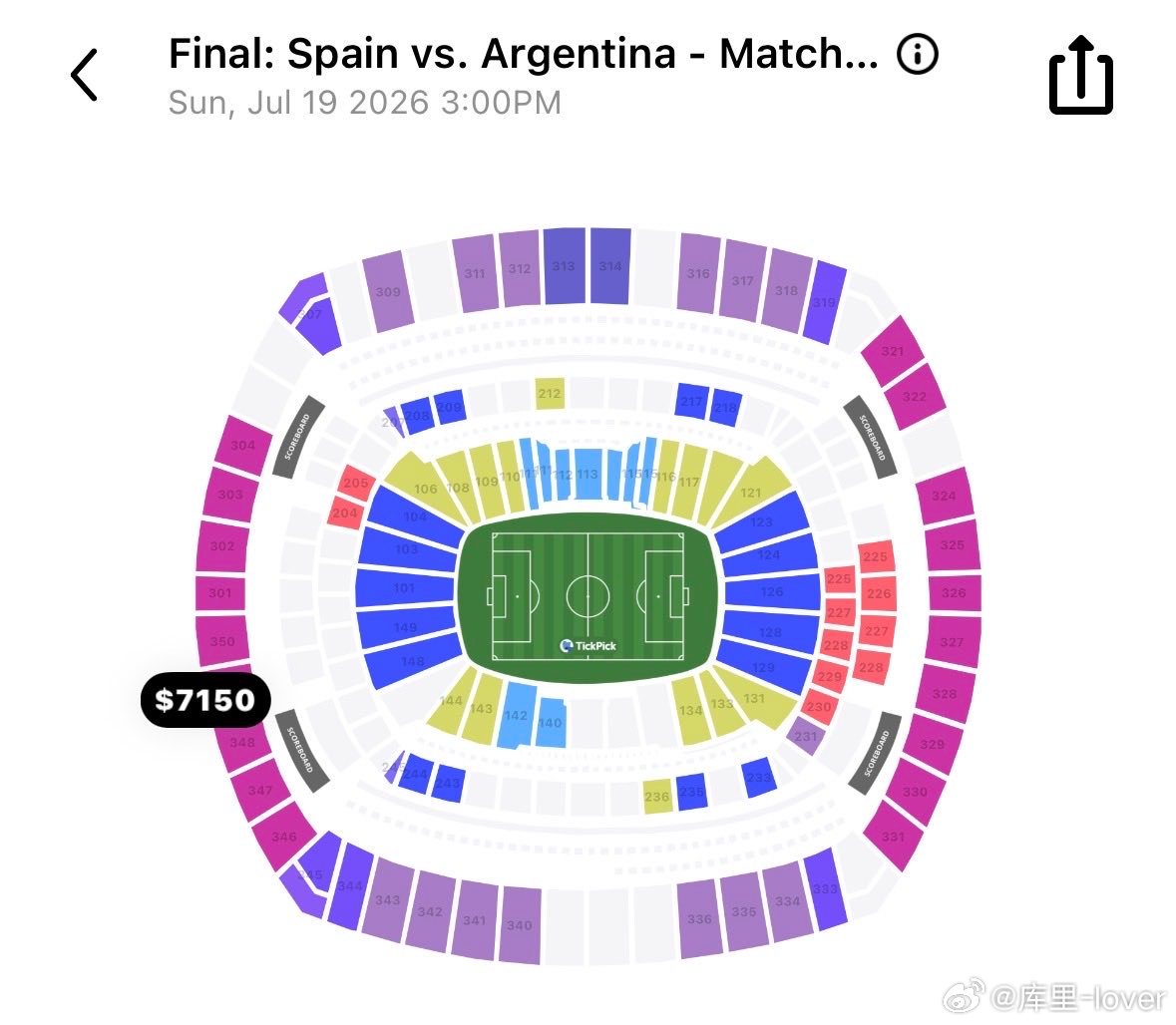Select blue section 217
The image size is (1176, 1025).
691,402
